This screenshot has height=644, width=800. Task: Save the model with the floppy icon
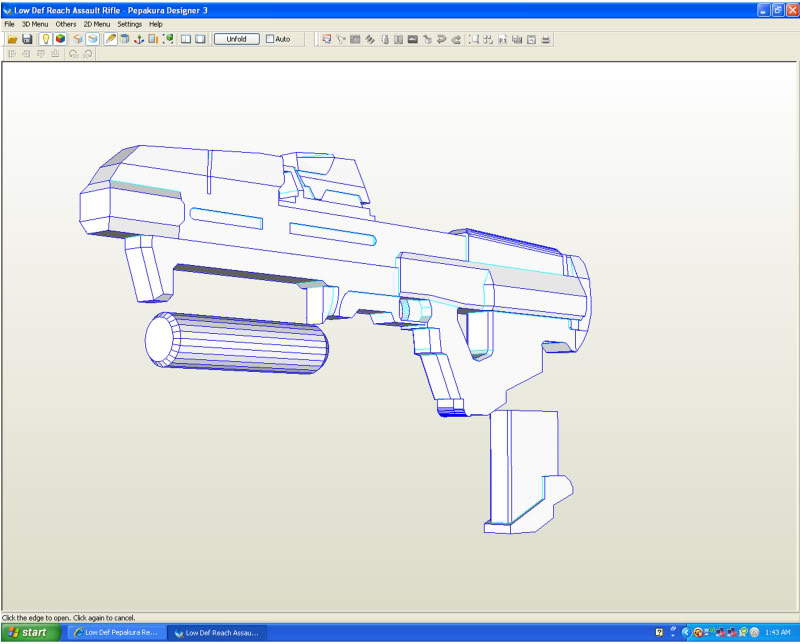(27, 39)
